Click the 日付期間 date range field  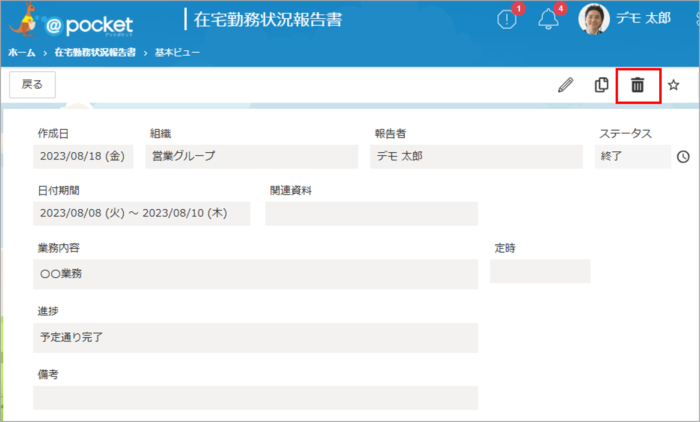click(141, 213)
